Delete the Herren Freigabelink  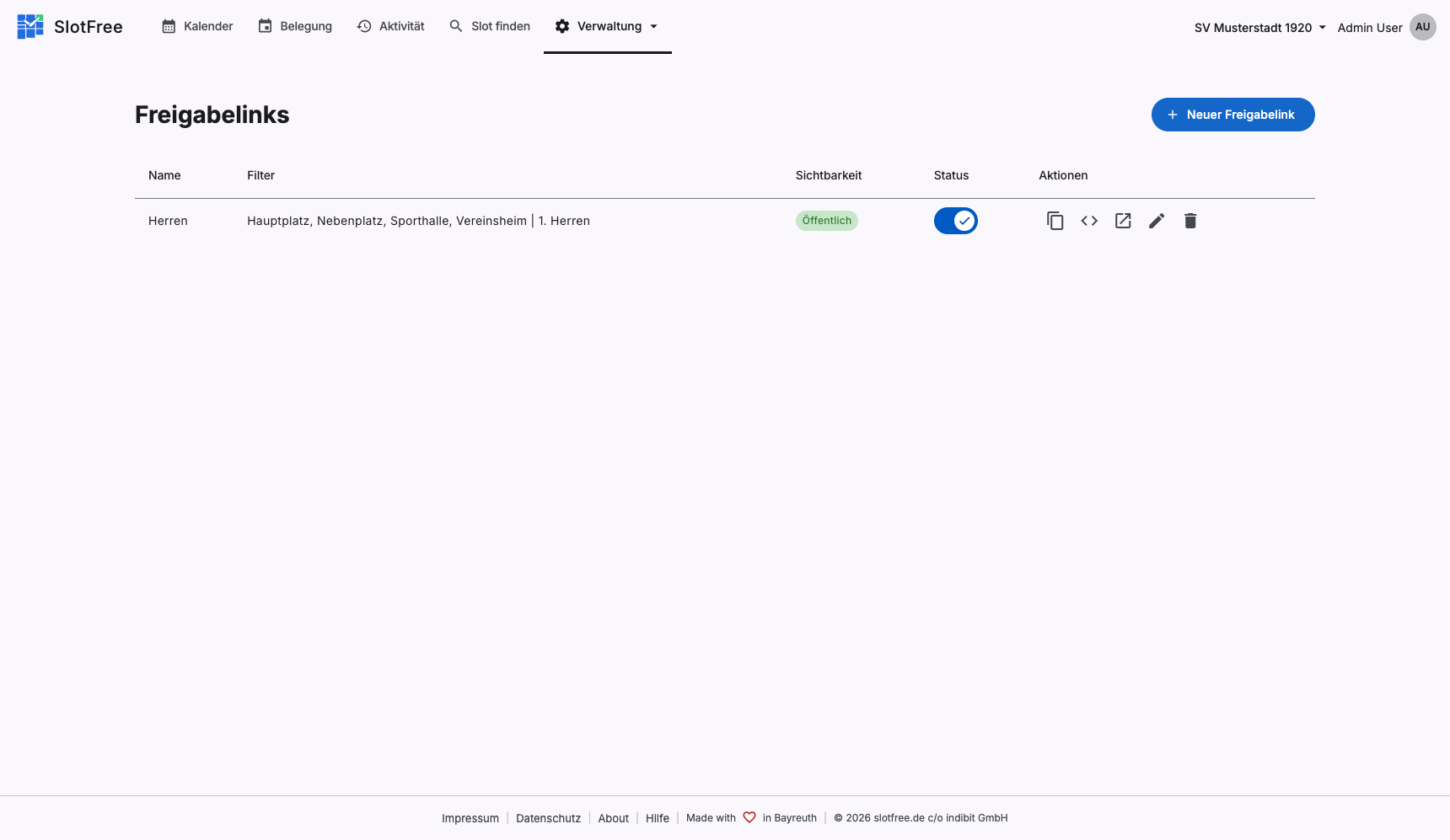[x=1190, y=220]
